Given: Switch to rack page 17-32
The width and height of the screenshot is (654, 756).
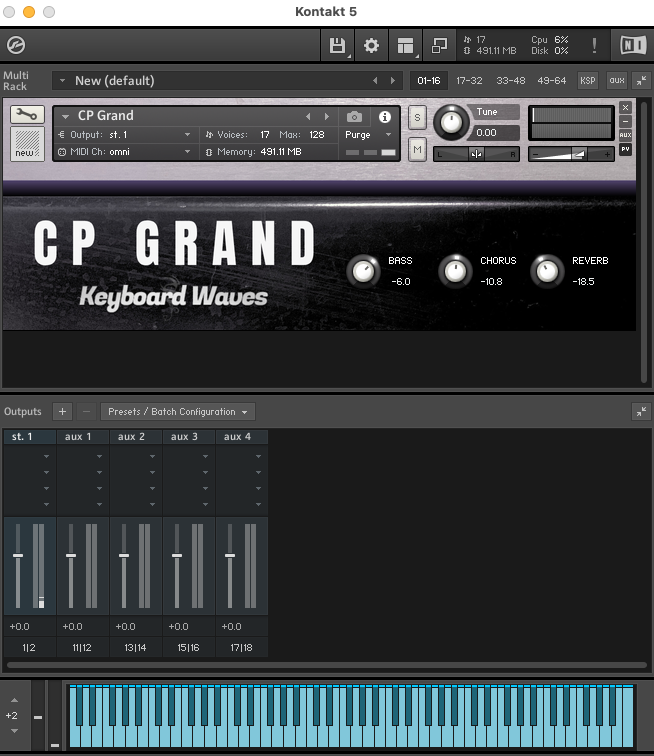Looking at the screenshot, I should click(x=469, y=81).
